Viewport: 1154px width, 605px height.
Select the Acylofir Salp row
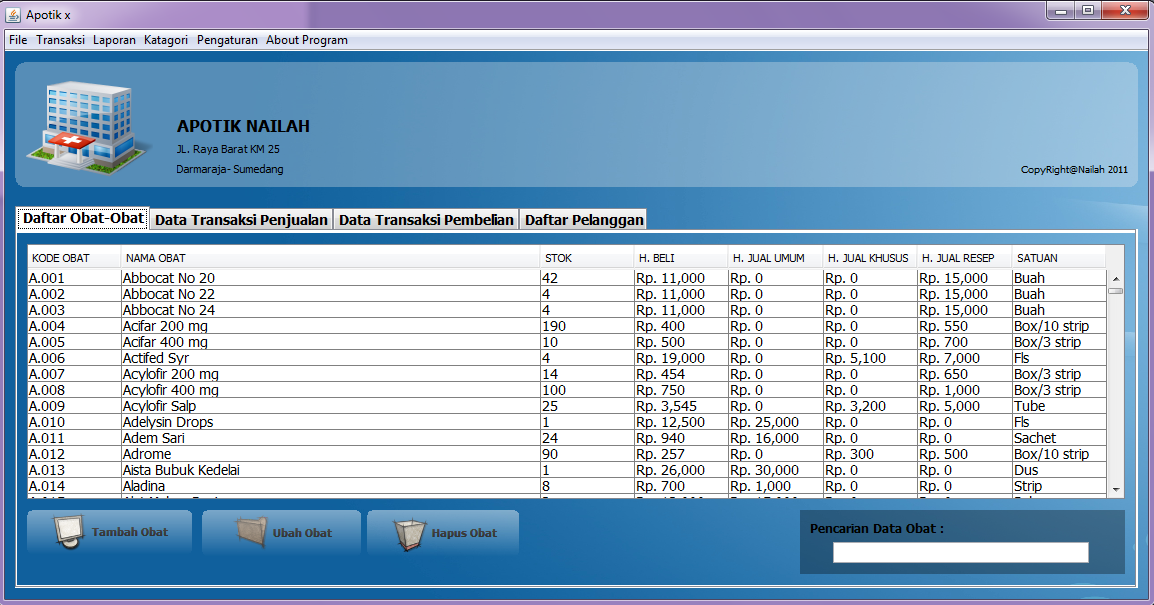[567, 406]
